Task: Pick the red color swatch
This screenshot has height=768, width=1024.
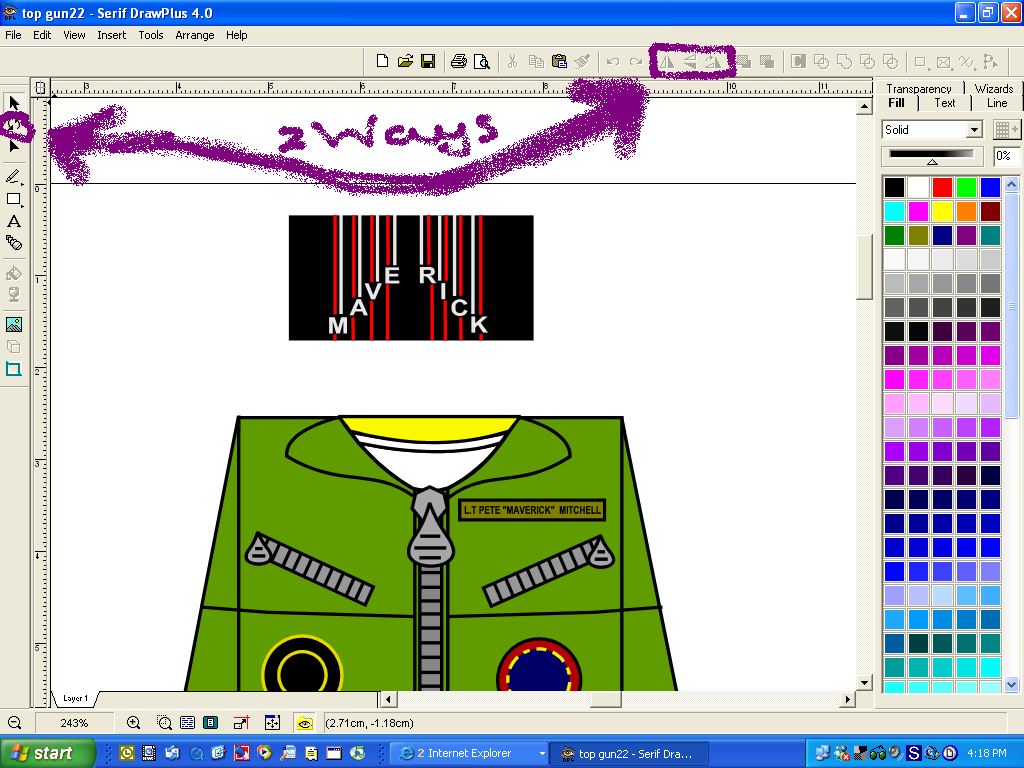Action: click(x=940, y=186)
